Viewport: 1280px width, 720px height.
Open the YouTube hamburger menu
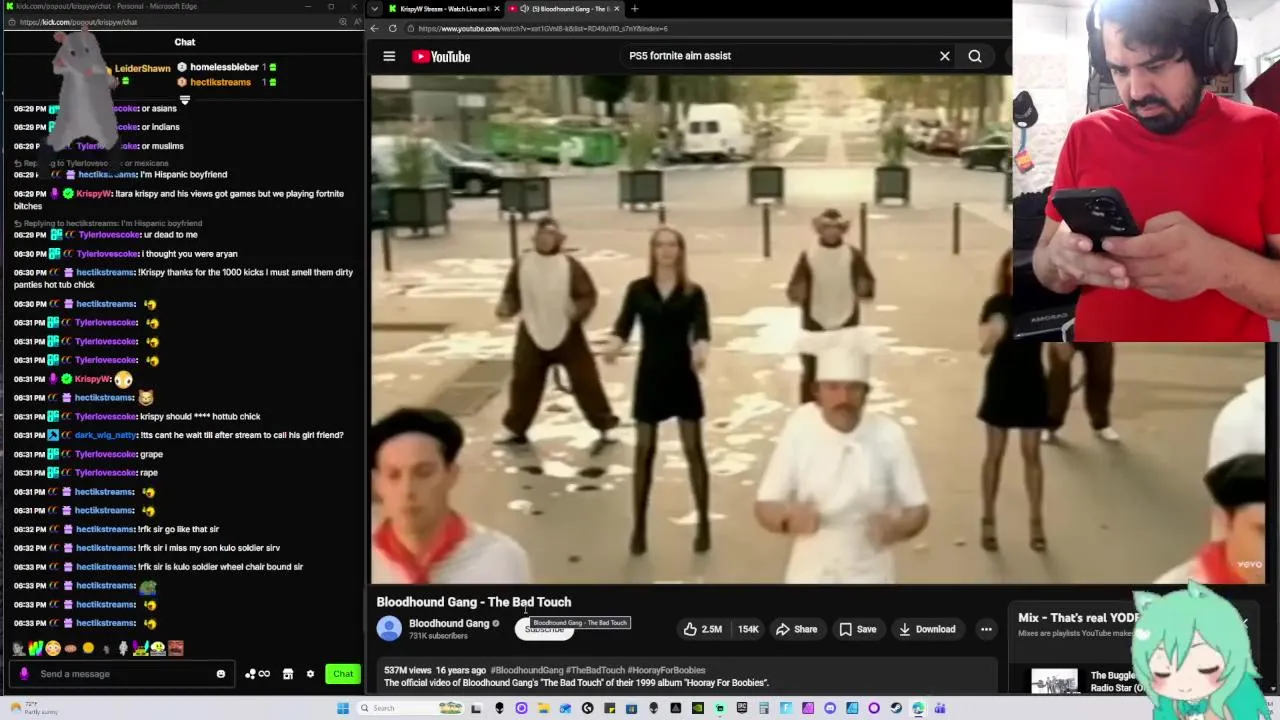pyautogui.click(x=389, y=56)
